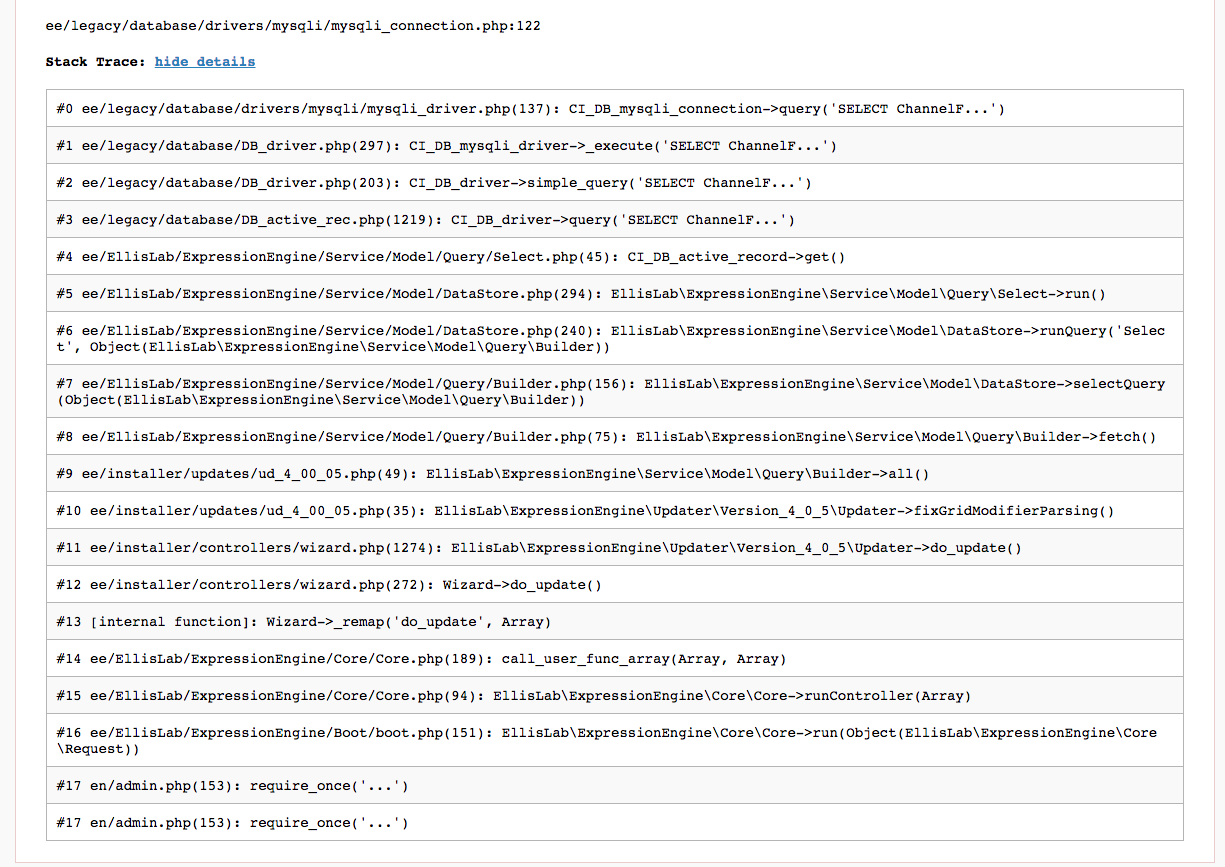Select frame #12 wizard.php(272) row
This screenshot has height=867, width=1225.
[329, 585]
